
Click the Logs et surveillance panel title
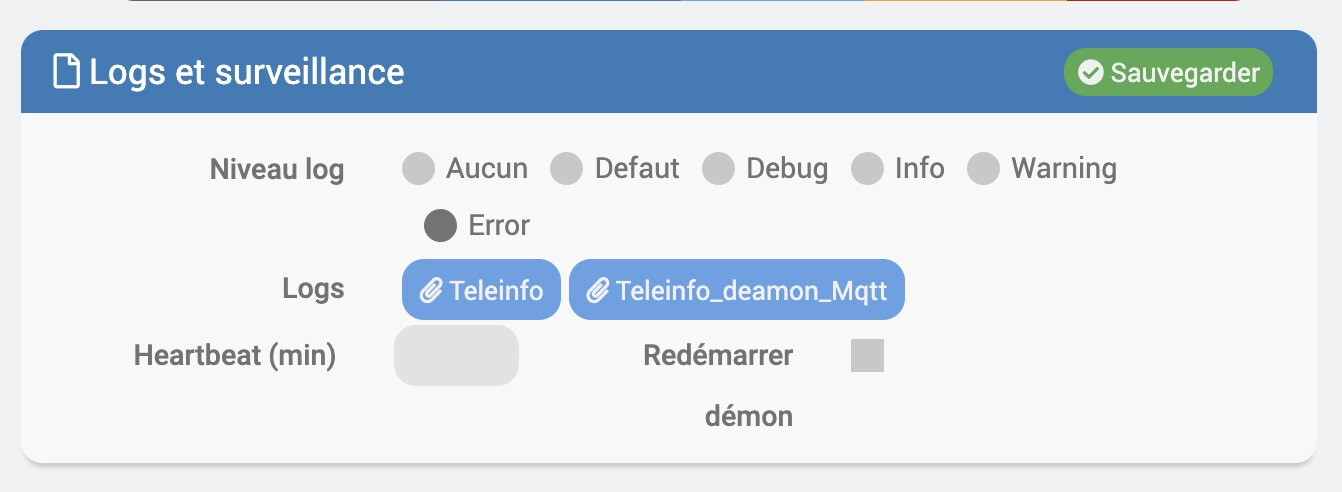click(246, 72)
